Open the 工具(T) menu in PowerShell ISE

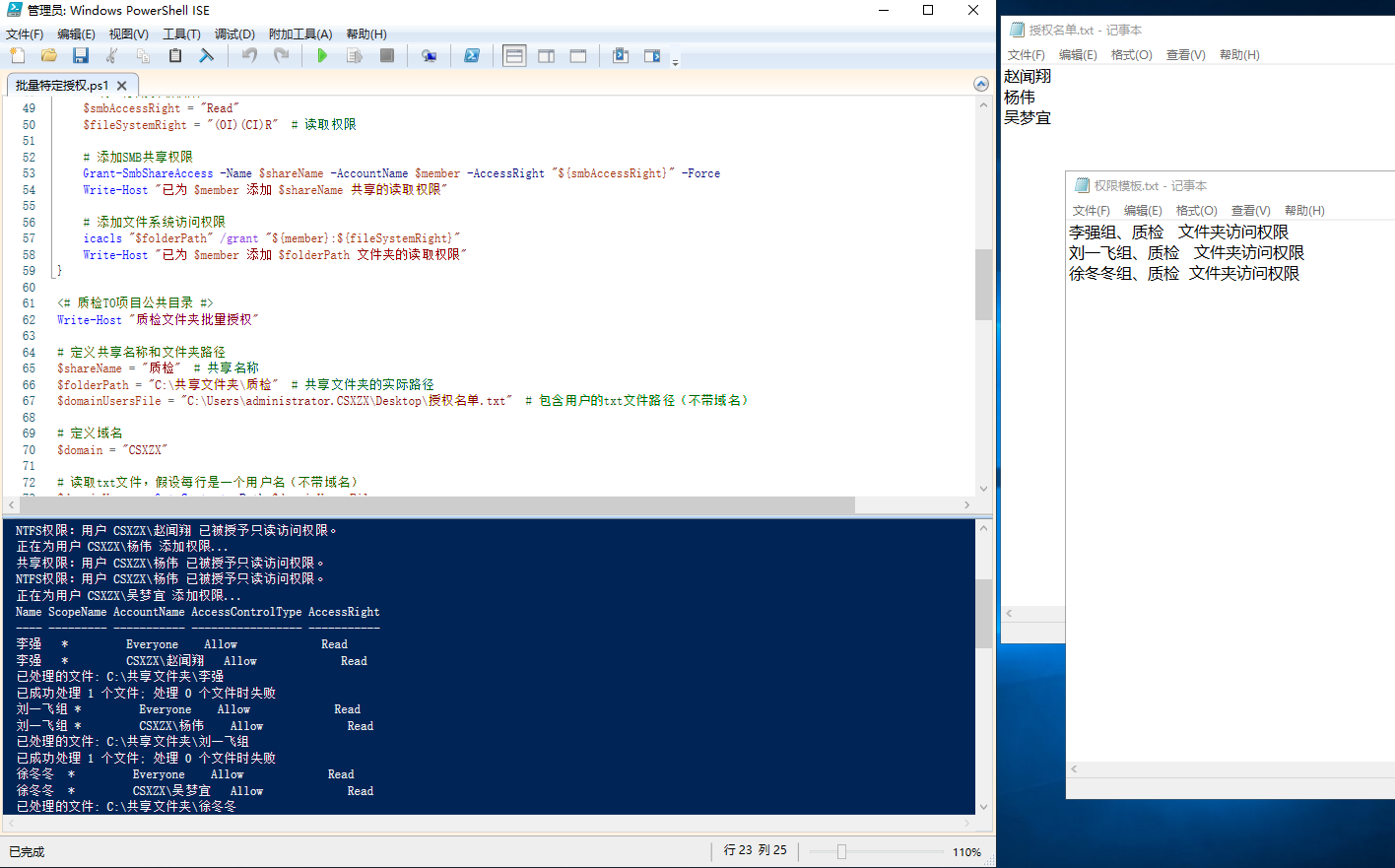tap(181, 33)
